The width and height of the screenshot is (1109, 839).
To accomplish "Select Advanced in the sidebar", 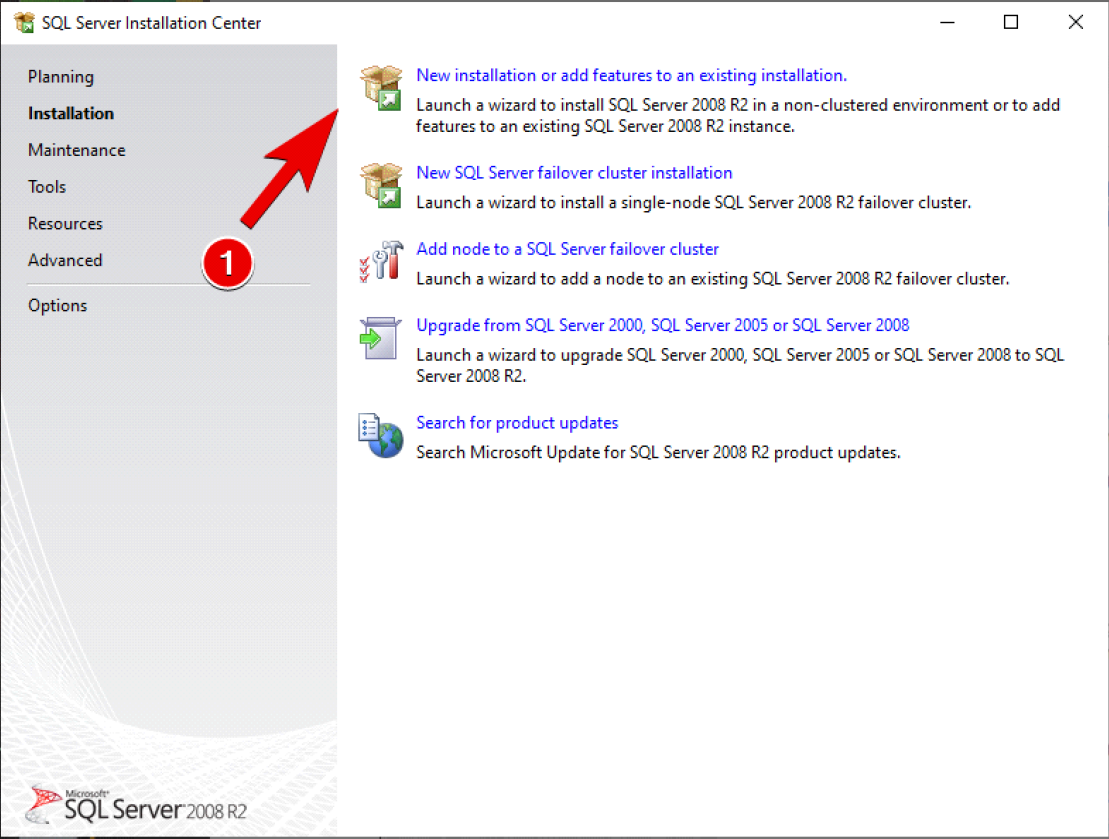I will [x=64, y=260].
